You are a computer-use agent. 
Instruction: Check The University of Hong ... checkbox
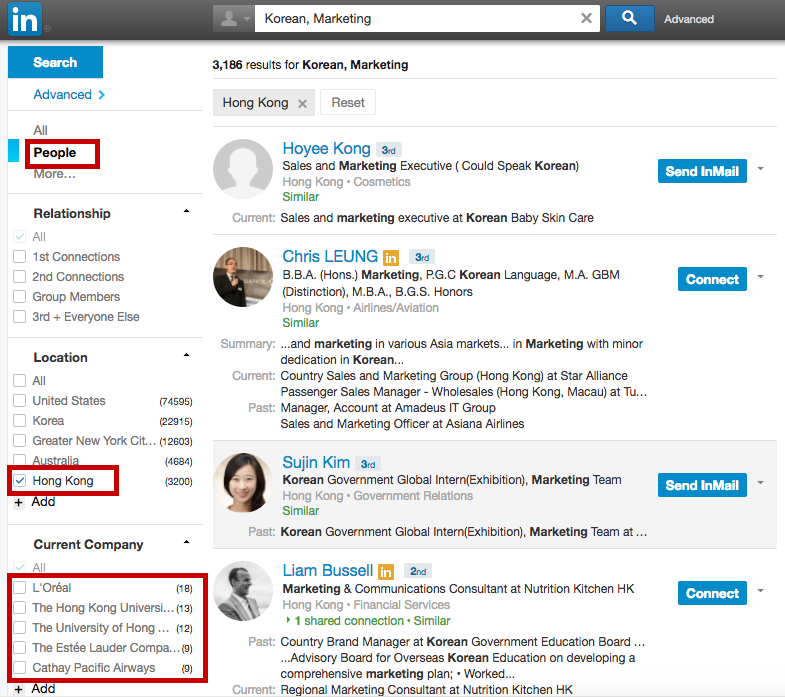pyautogui.click(x=20, y=628)
